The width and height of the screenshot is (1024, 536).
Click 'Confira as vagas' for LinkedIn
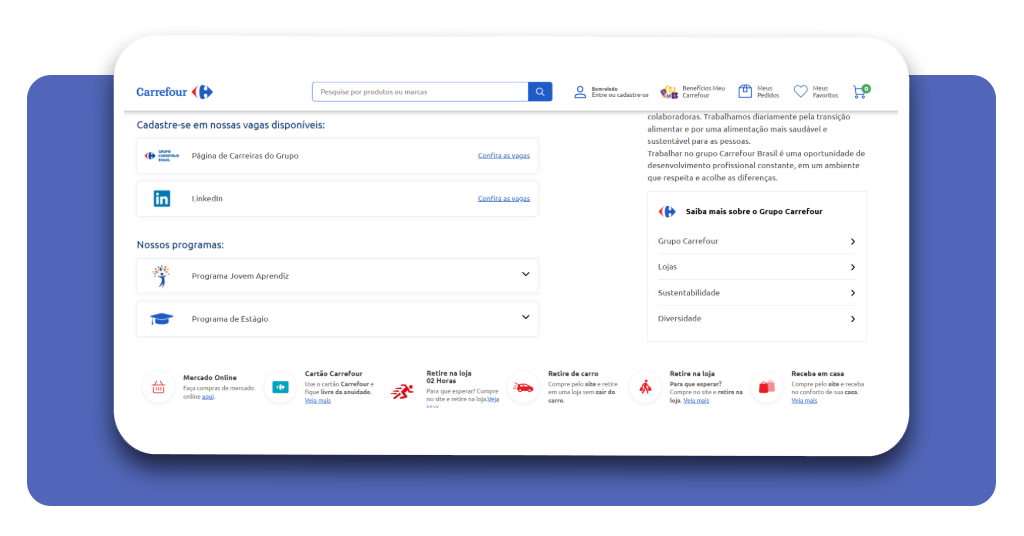pyautogui.click(x=504, y=198)
